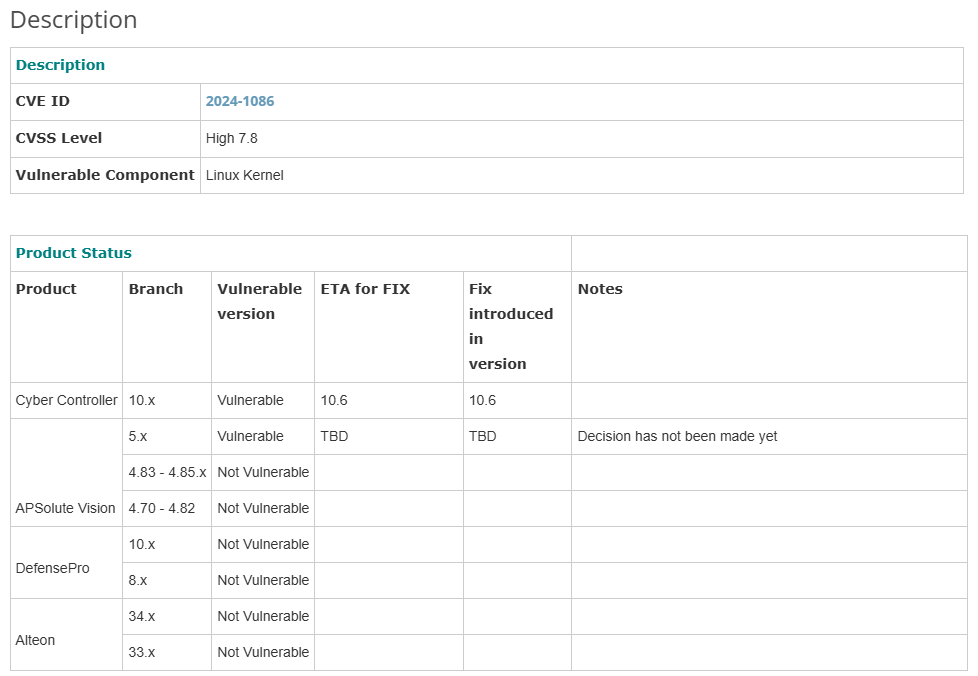Click the '4.83 - 4.85.x' branch cell

click(167, 472)
